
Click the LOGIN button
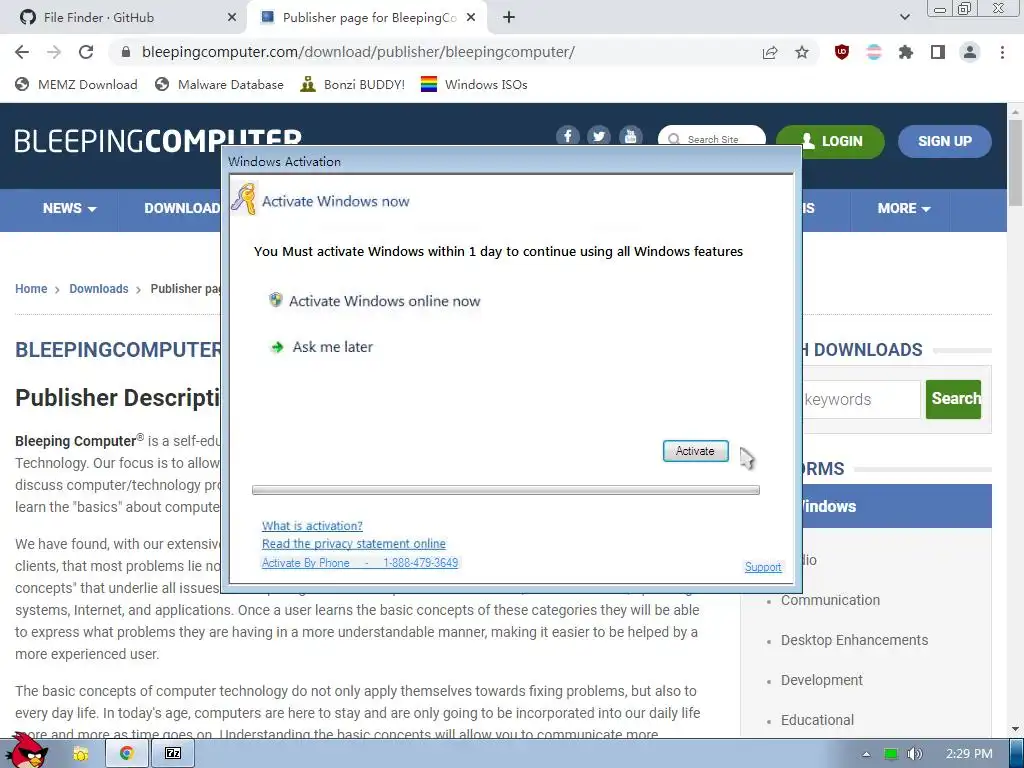(x=830, y=141)
